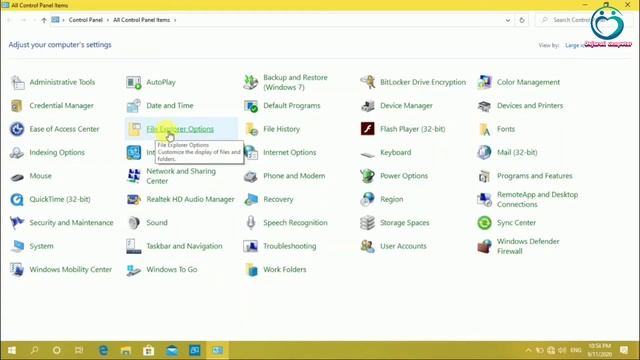640x360 pixels.
Task: Select Control Panel breadcrumb
Action: click(86, 20)
